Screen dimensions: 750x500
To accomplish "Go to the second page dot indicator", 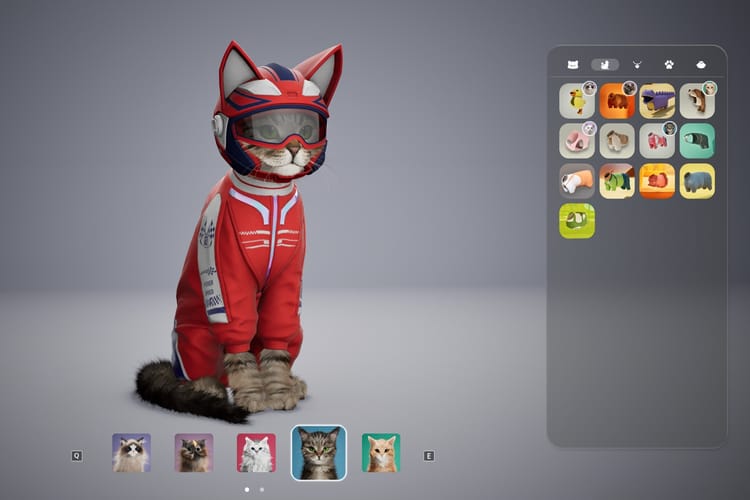I will [x=262, y=489].
